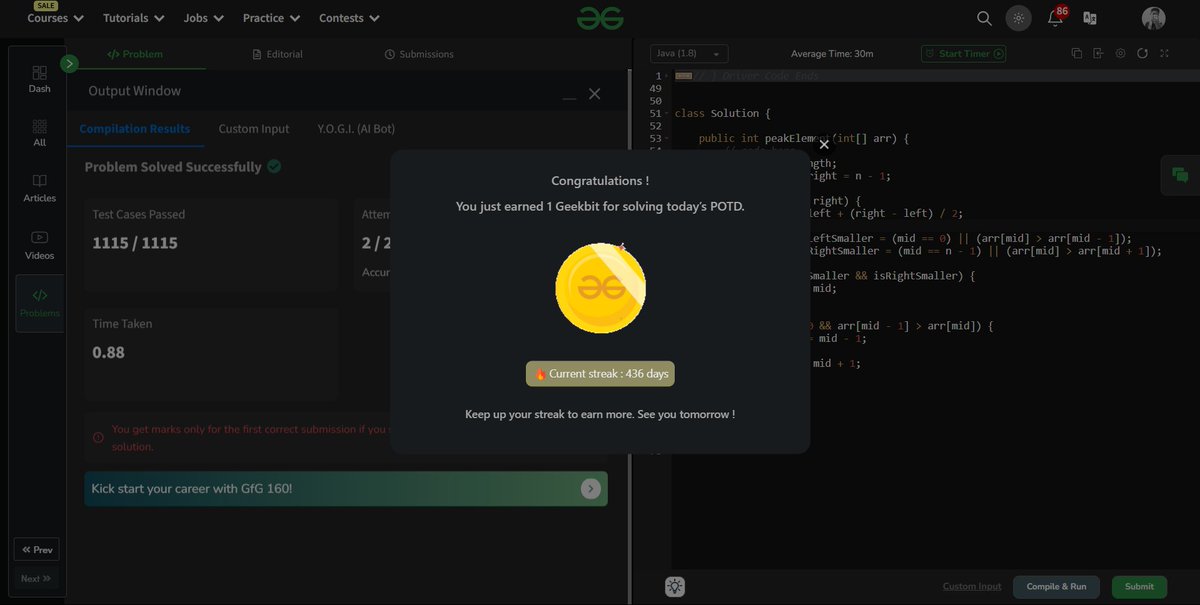Close the Output Window
The height and width of the screenshot is (605, 1200).
pyautogui.click(x=594, y=93)
